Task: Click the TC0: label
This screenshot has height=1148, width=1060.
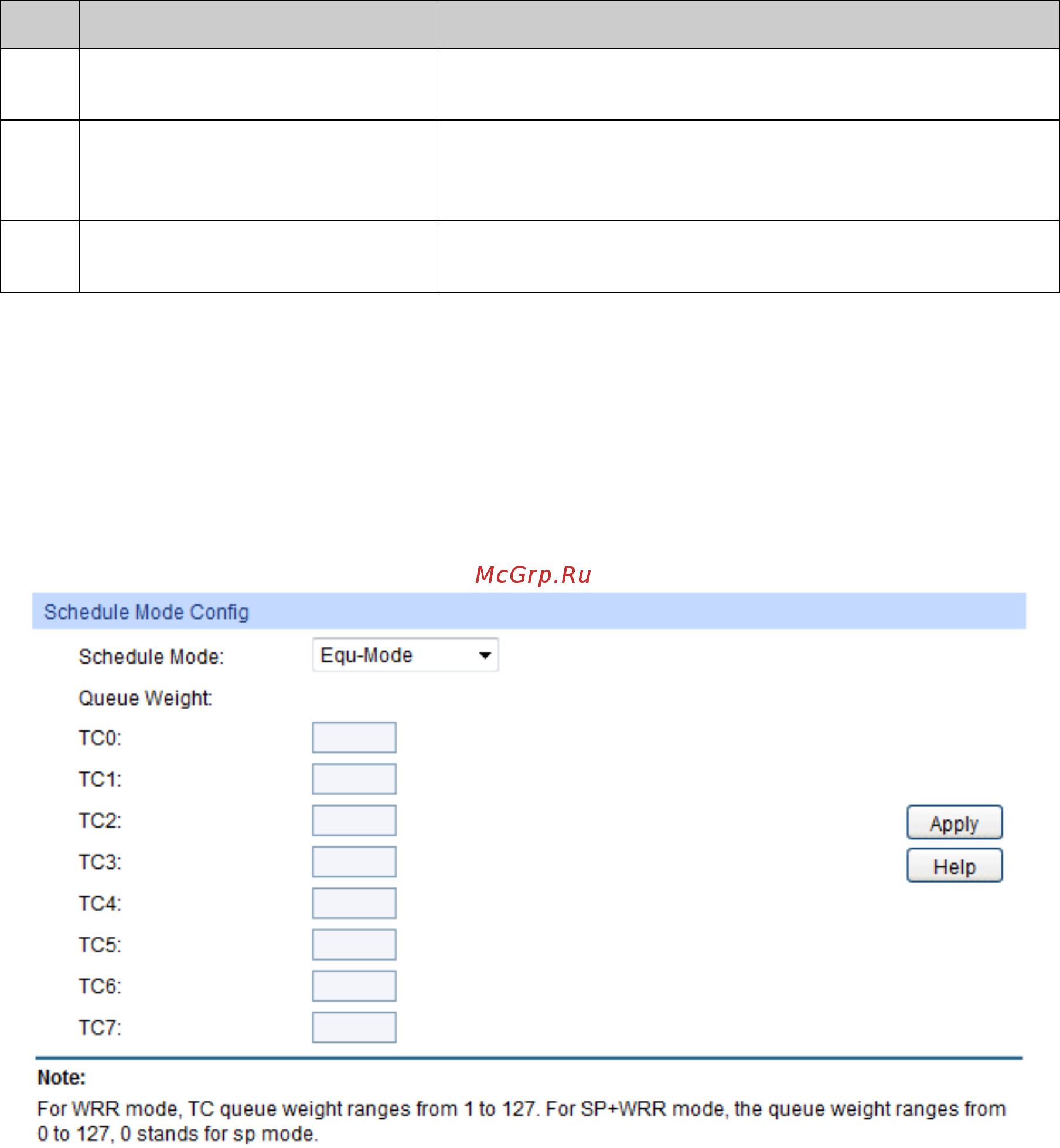Action: [x=100, y=738]
